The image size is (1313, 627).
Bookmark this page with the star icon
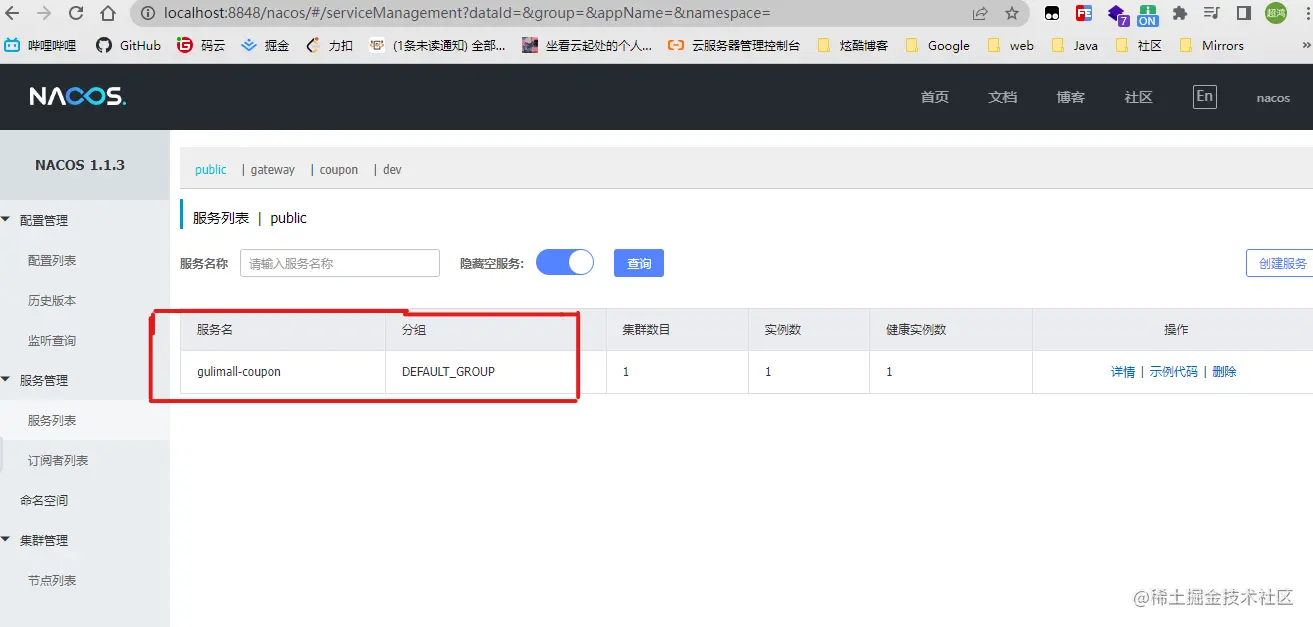(x=1012, y=14)
